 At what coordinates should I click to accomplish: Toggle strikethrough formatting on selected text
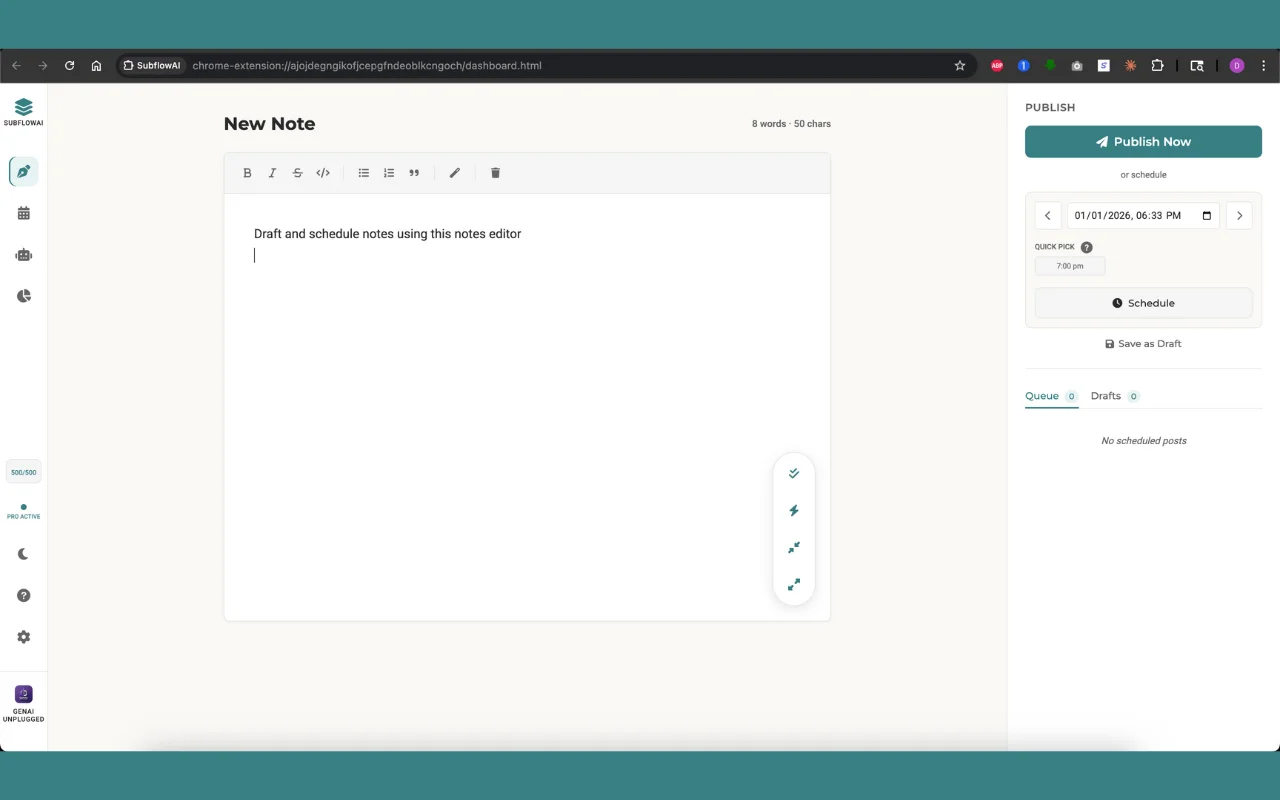[x=297, y=172]
